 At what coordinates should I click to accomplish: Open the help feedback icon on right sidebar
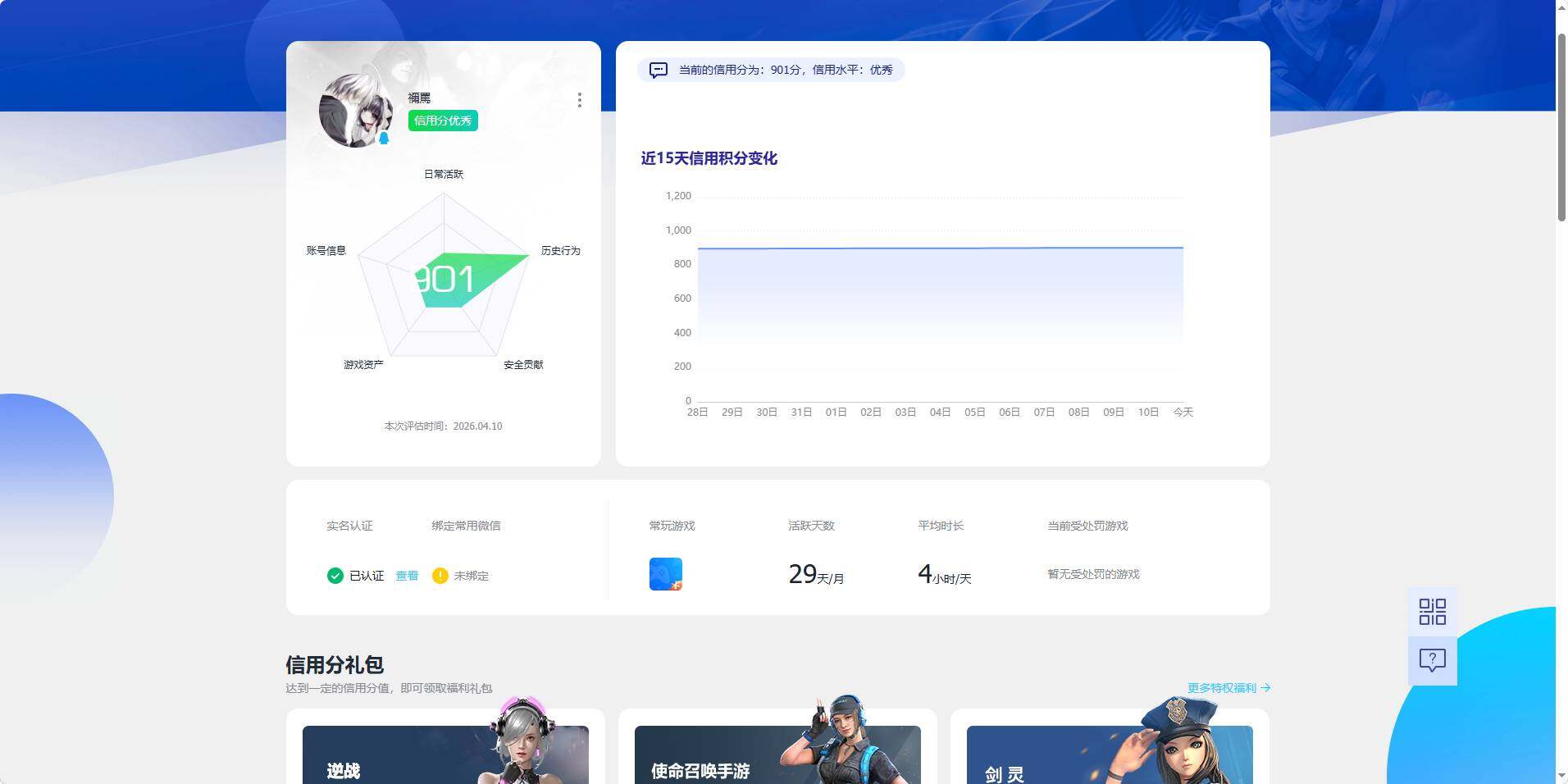[1433, 660]
